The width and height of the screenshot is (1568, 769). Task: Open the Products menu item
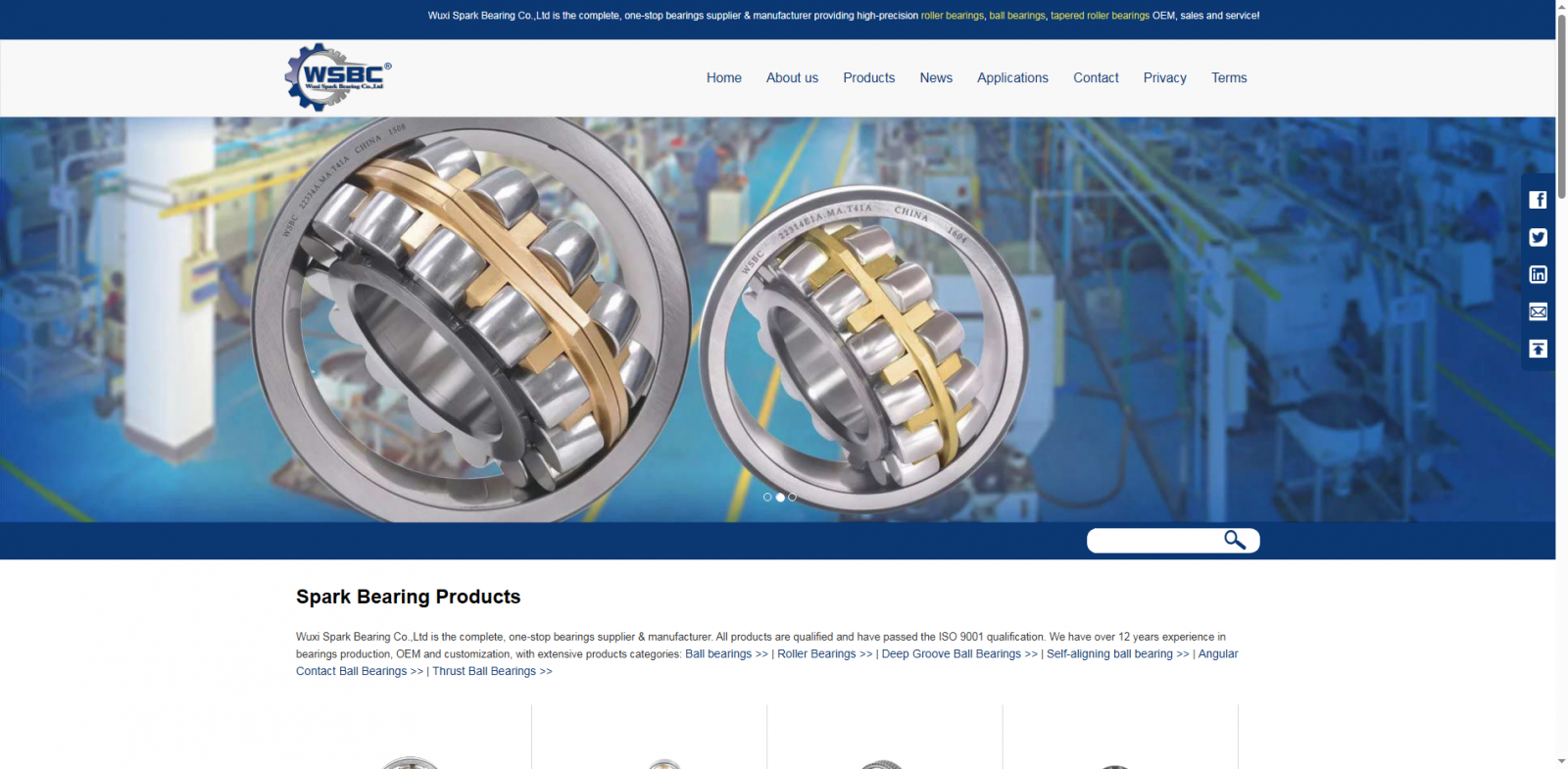pos(869,78)
